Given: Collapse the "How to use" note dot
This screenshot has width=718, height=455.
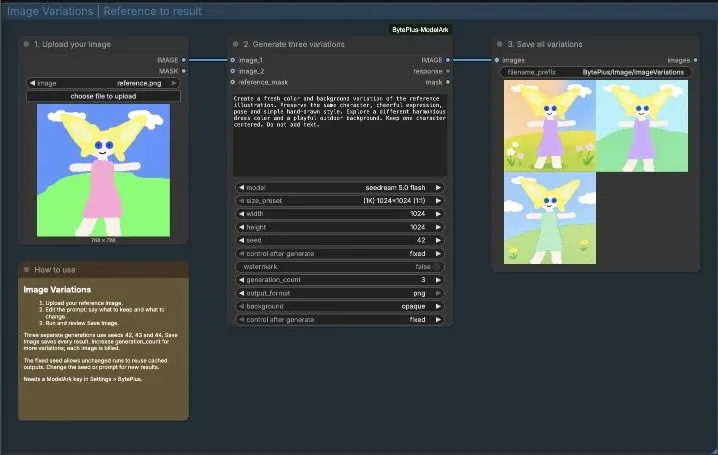Looking at the screenshot, I should point(26,270).
